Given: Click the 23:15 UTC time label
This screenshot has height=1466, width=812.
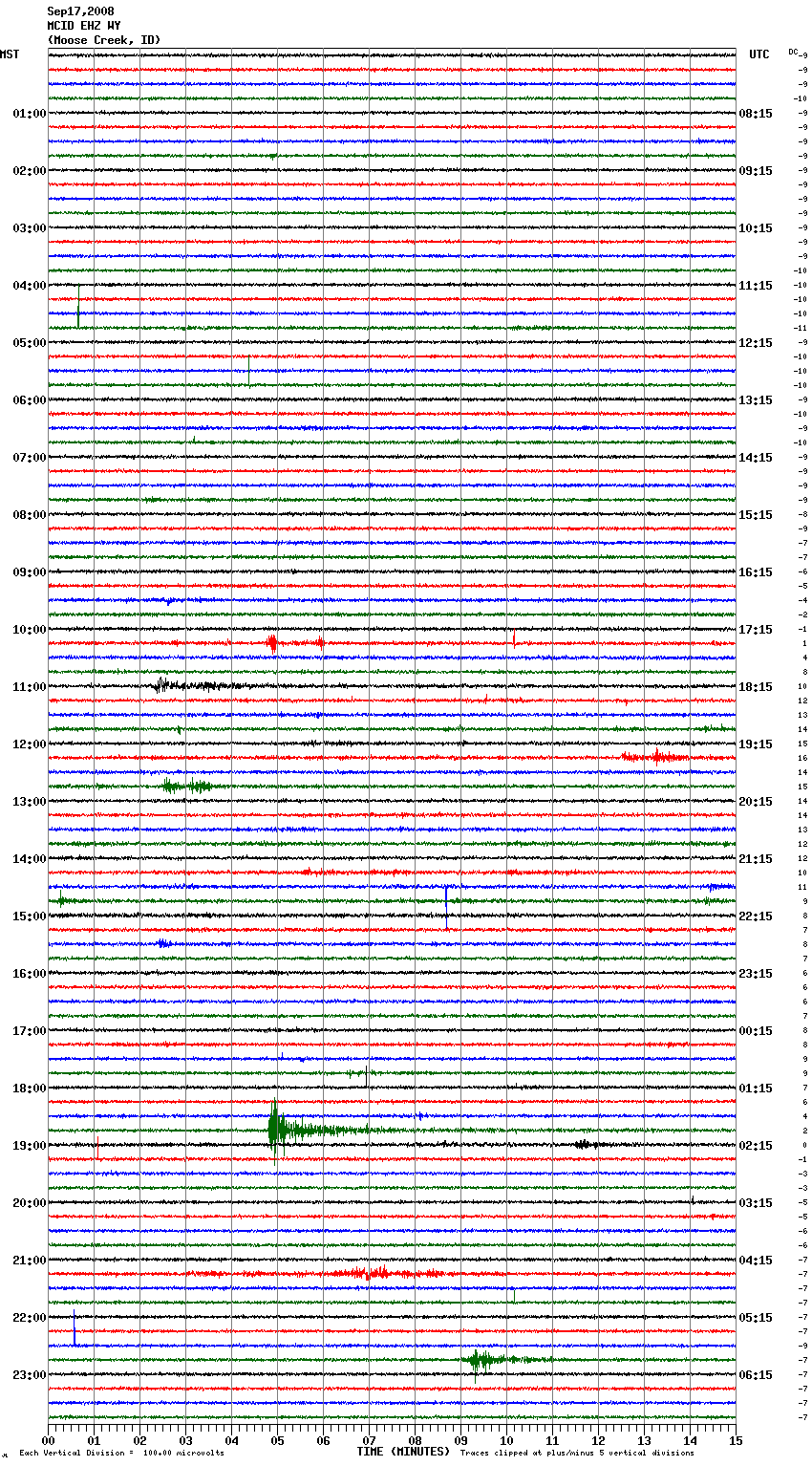Looking at the screenshot, I should 756,974.
